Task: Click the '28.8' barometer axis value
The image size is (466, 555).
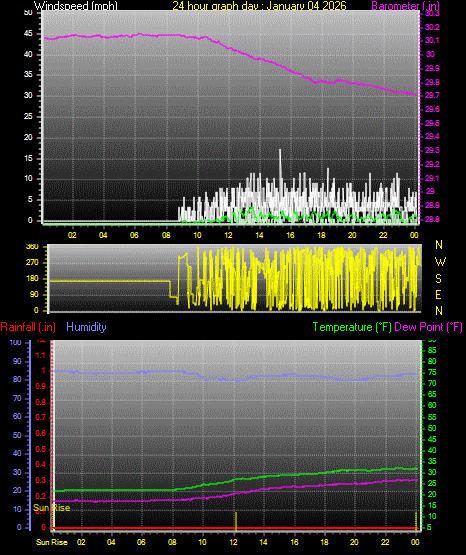Action: pyautogui.click(x=432, y=219)
